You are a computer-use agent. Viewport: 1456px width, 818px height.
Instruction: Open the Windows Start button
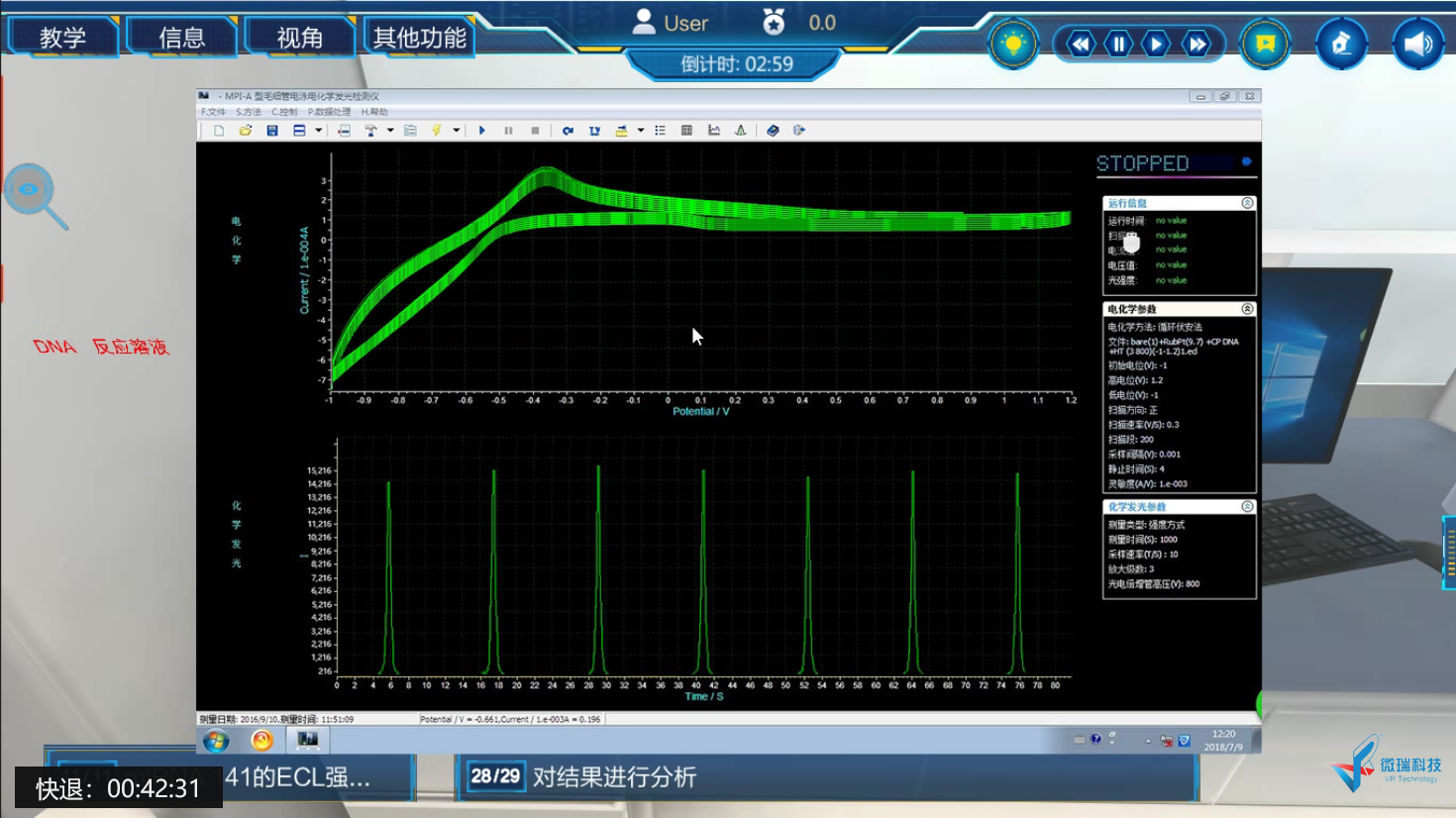click(x=216, y=740)
